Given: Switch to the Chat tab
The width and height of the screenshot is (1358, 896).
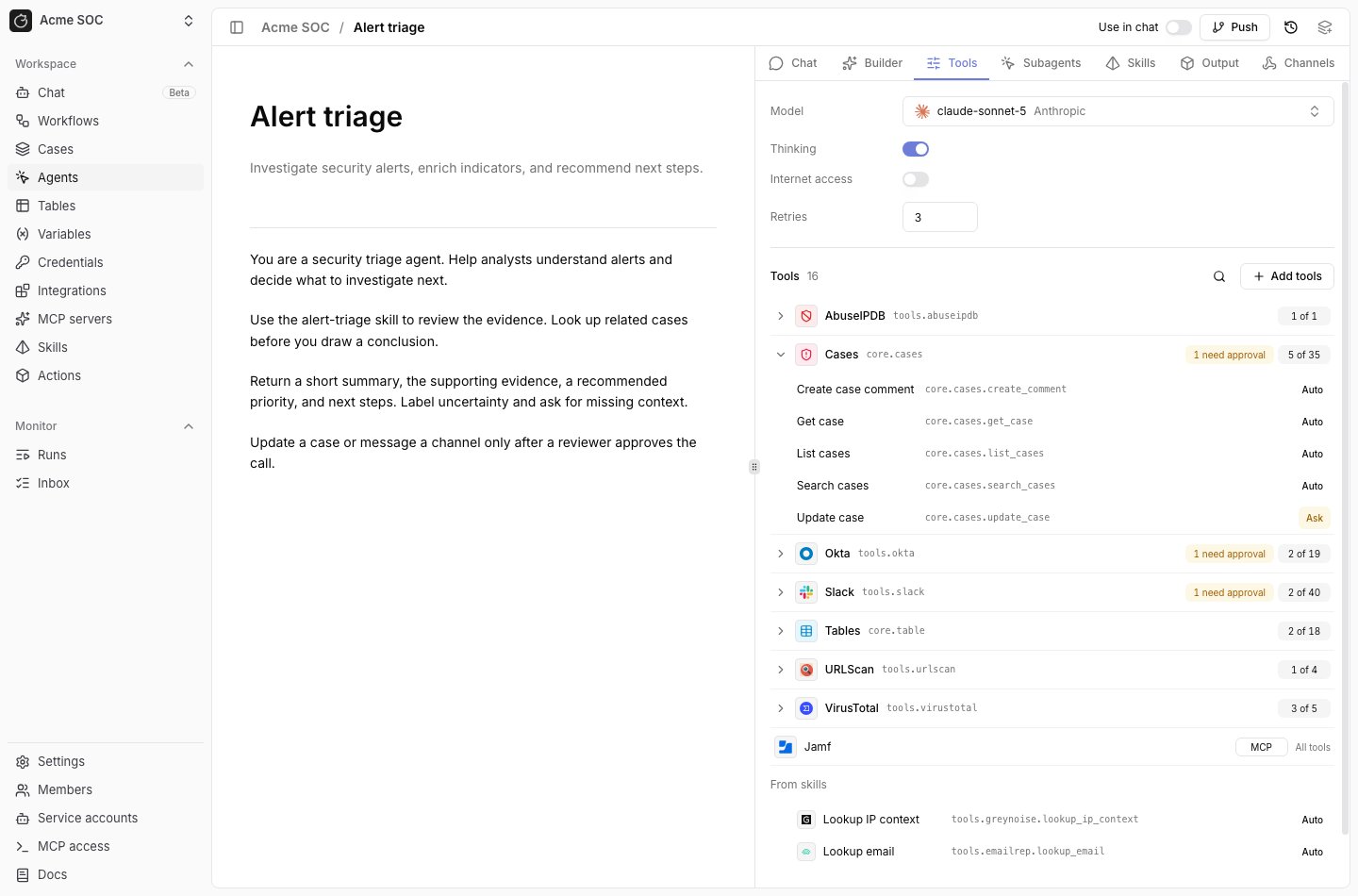Looking at the screenshot, I should pos(793,63).
